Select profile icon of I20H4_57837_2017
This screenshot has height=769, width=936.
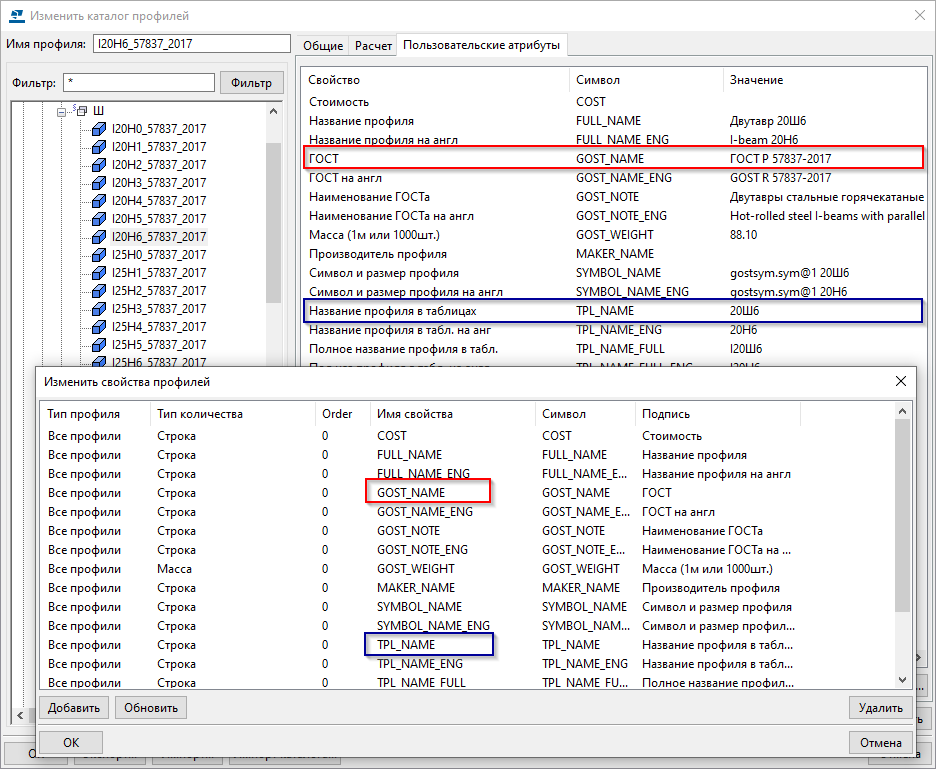point(99,201)
